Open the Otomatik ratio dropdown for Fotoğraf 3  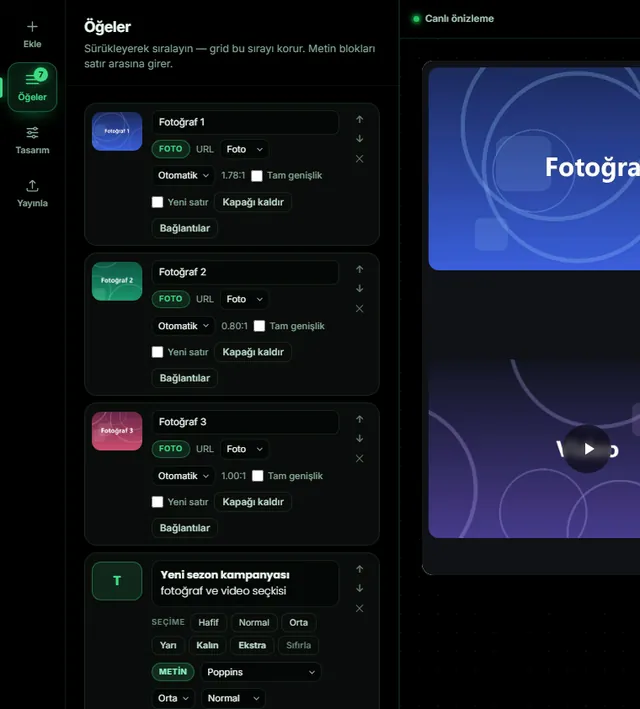coord(183,476)
